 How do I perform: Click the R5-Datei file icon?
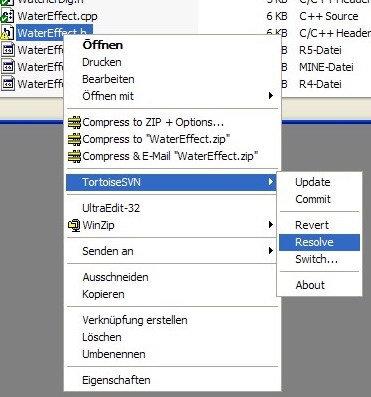(8, 50)
